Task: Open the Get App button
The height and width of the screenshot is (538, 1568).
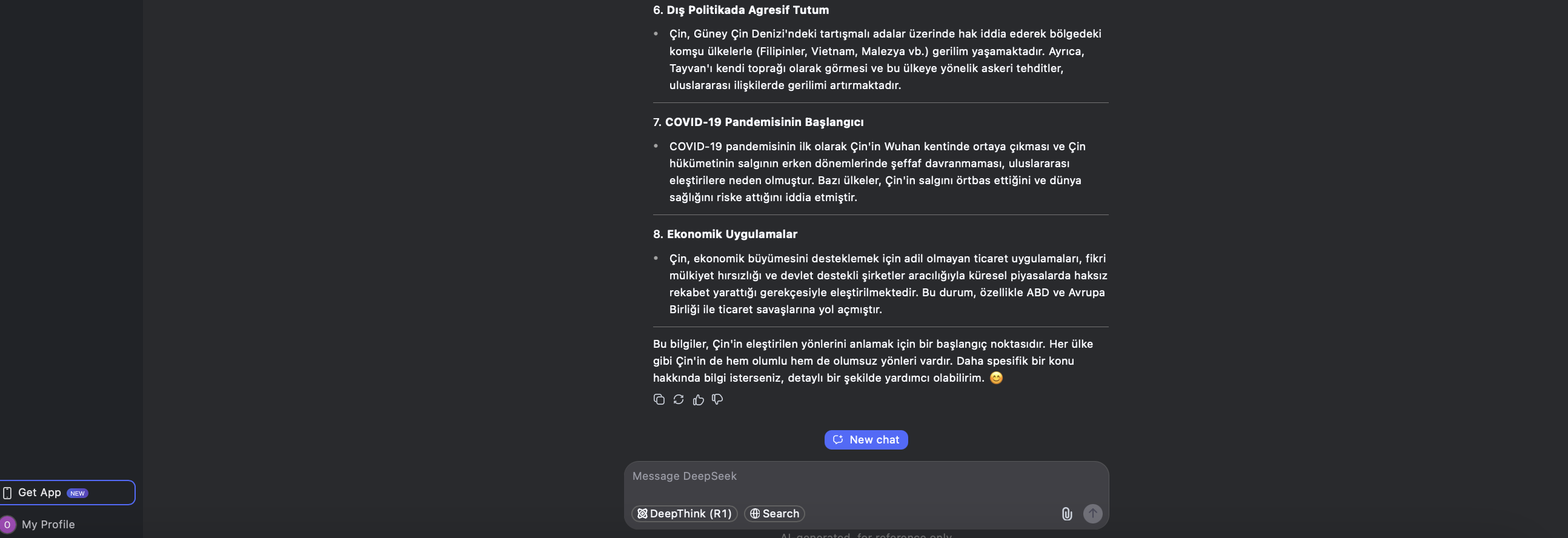Action: 39,493
